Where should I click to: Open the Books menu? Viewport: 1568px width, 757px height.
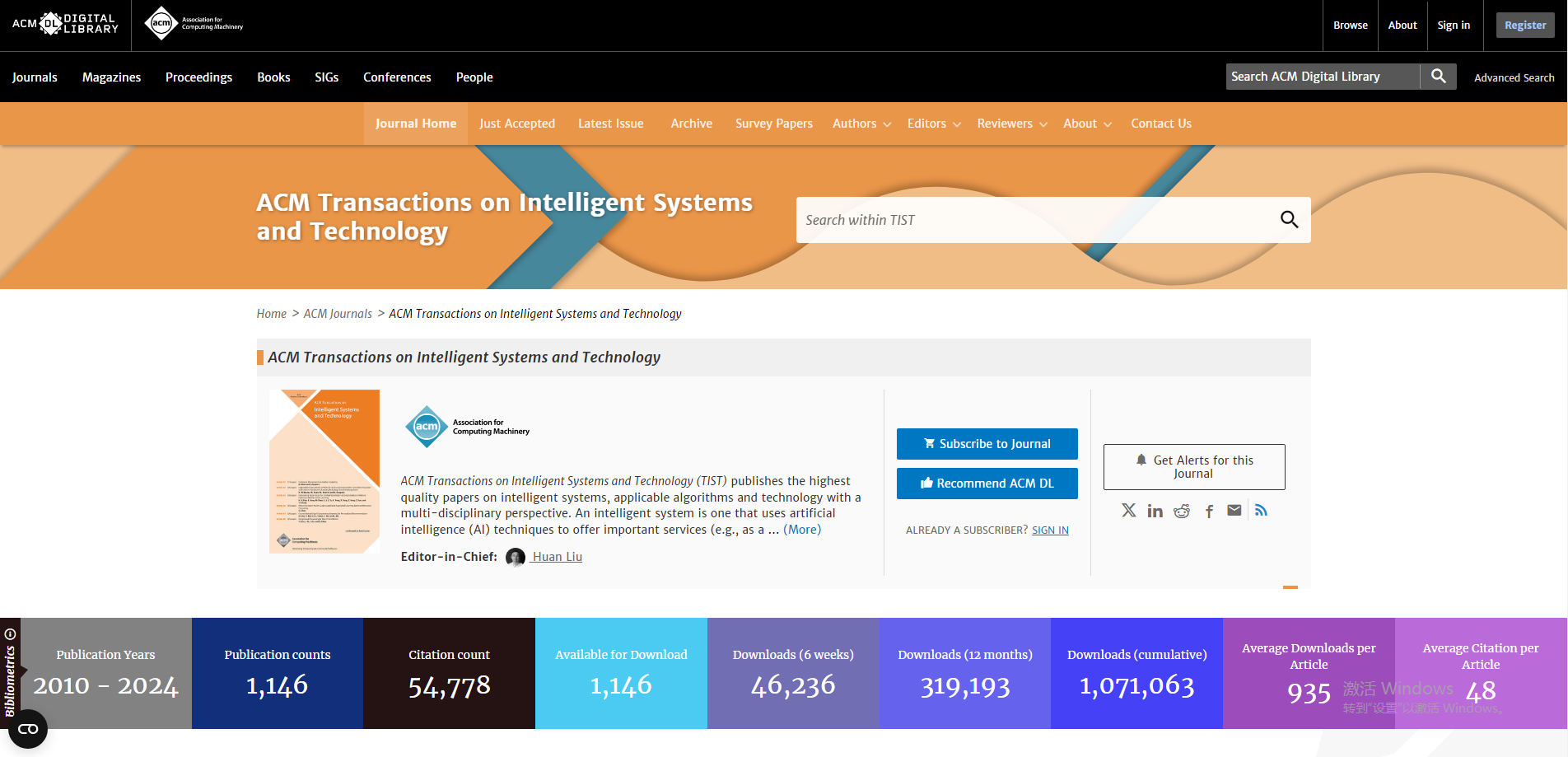coord(273,77)
